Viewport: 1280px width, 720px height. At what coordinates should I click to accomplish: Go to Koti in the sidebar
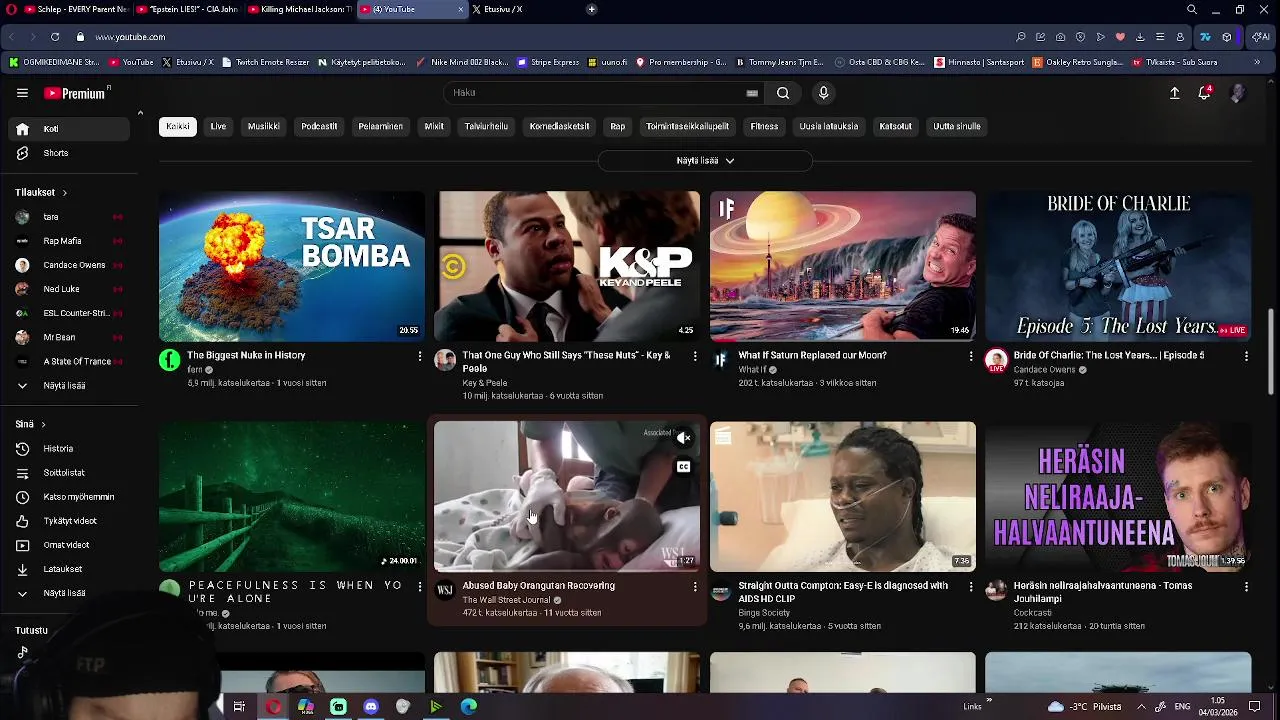(x=68, y=129)
